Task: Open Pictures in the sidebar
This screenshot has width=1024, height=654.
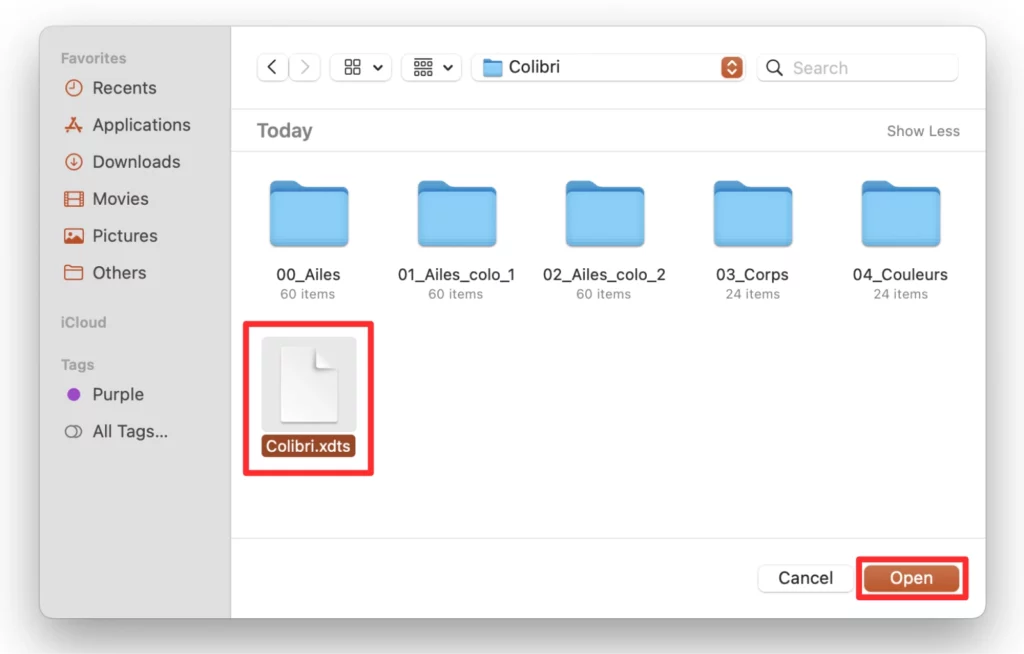Action: [x=111, y=236]
